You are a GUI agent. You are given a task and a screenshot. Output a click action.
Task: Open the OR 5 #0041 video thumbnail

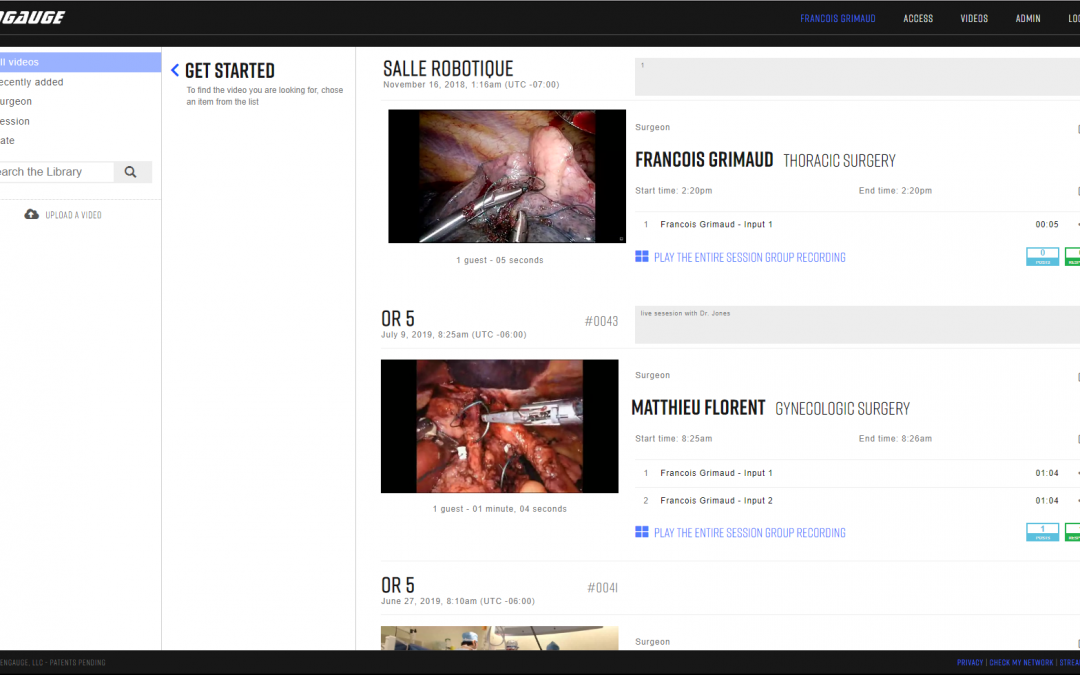click(x=499, y=638)
